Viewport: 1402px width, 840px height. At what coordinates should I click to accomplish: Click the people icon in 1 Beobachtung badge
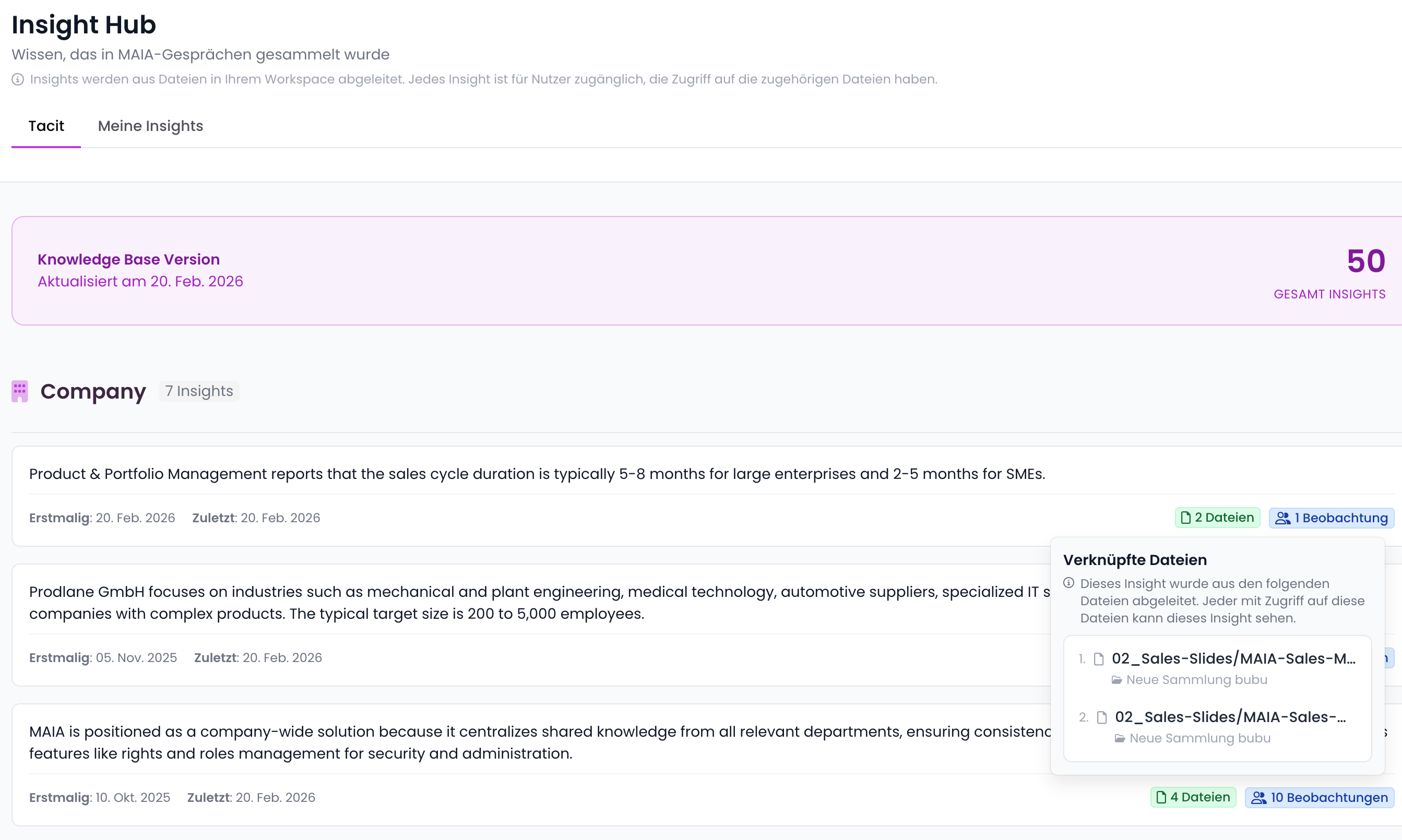tap(1282, 518)
